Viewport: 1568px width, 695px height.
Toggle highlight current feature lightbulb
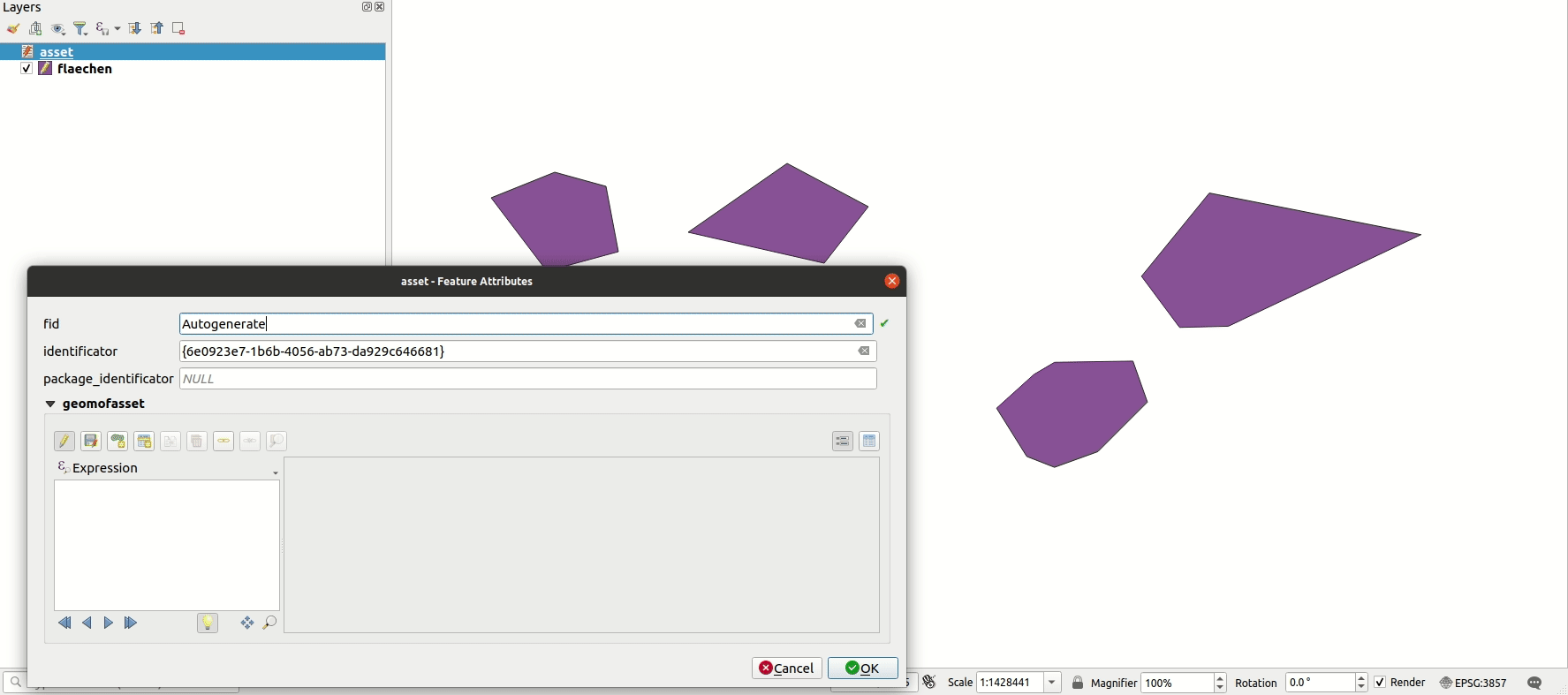pyautogui.click(x=208, y=623)
